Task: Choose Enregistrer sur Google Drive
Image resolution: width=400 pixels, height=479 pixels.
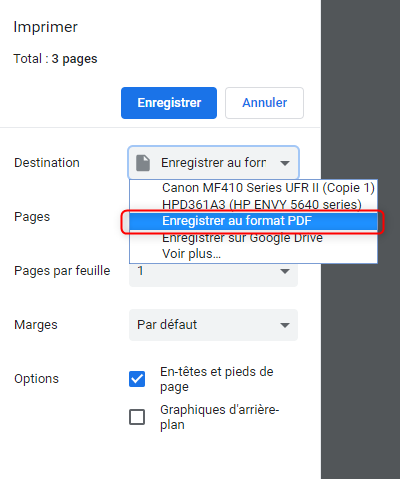Action: [242, 238]
